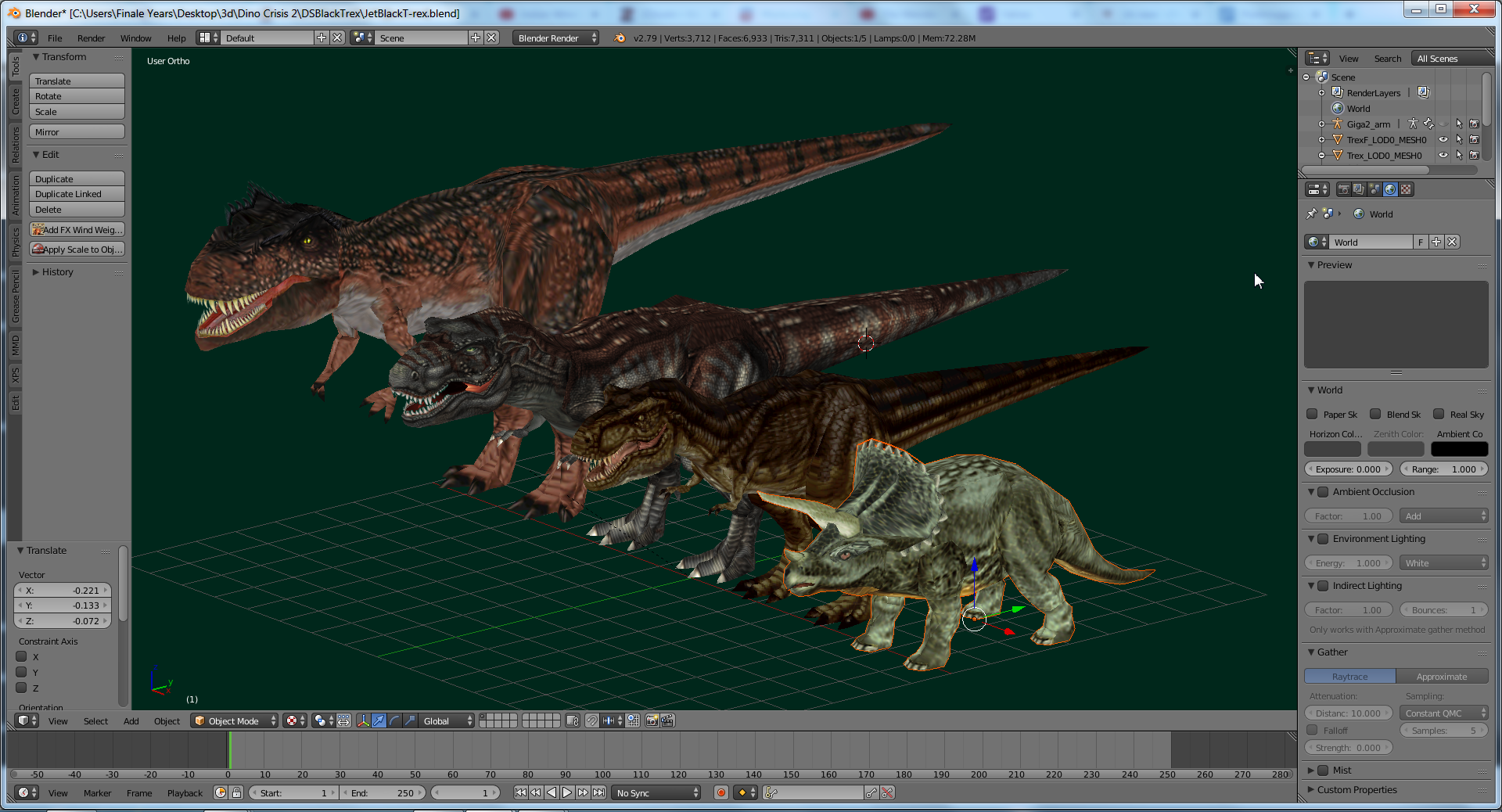Click the Translate button
This screenshot has height=812, width=1502.
click(x=77, y=81)
